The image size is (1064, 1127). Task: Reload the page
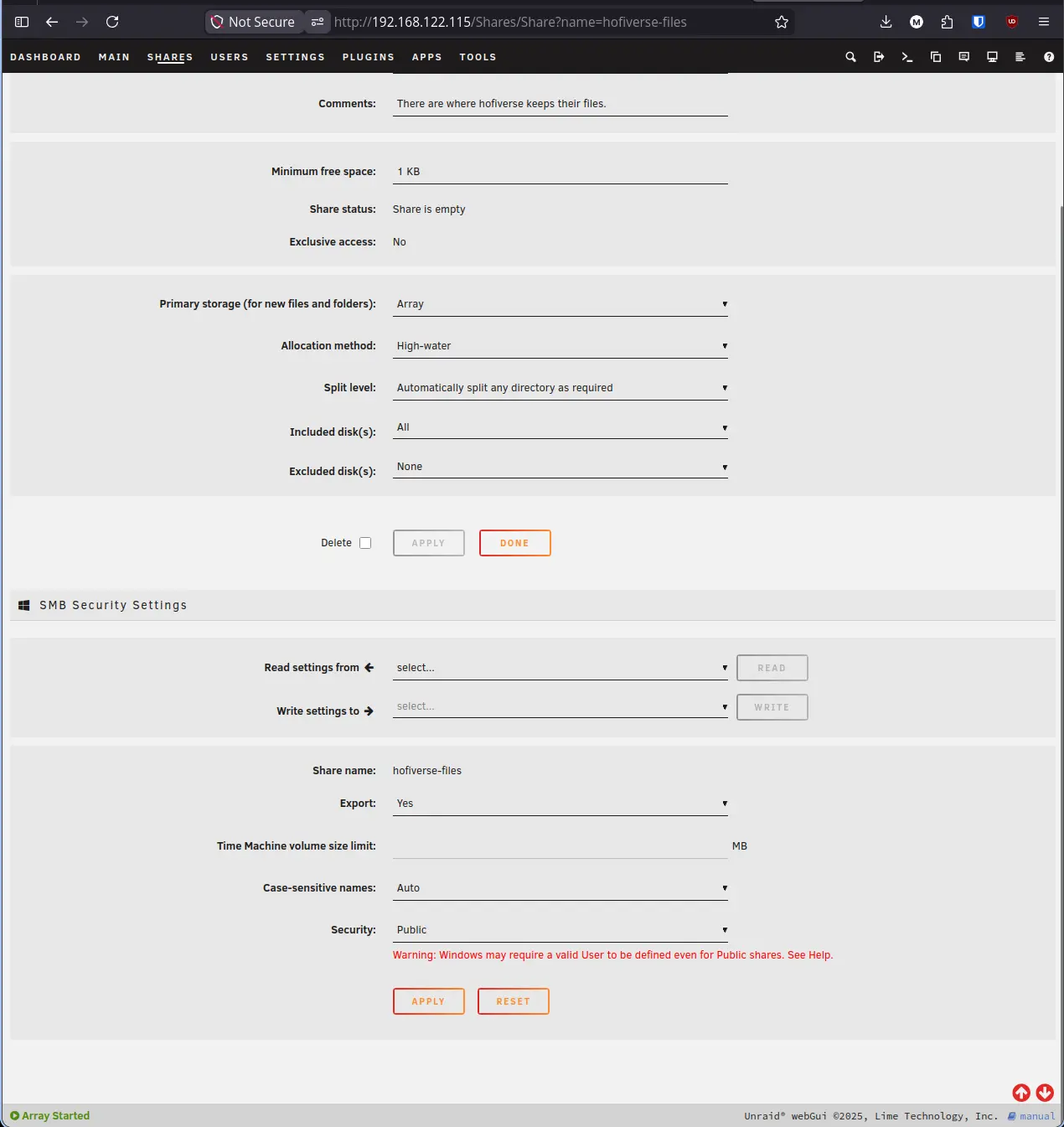pyautogui.click(x=112, y=22)
